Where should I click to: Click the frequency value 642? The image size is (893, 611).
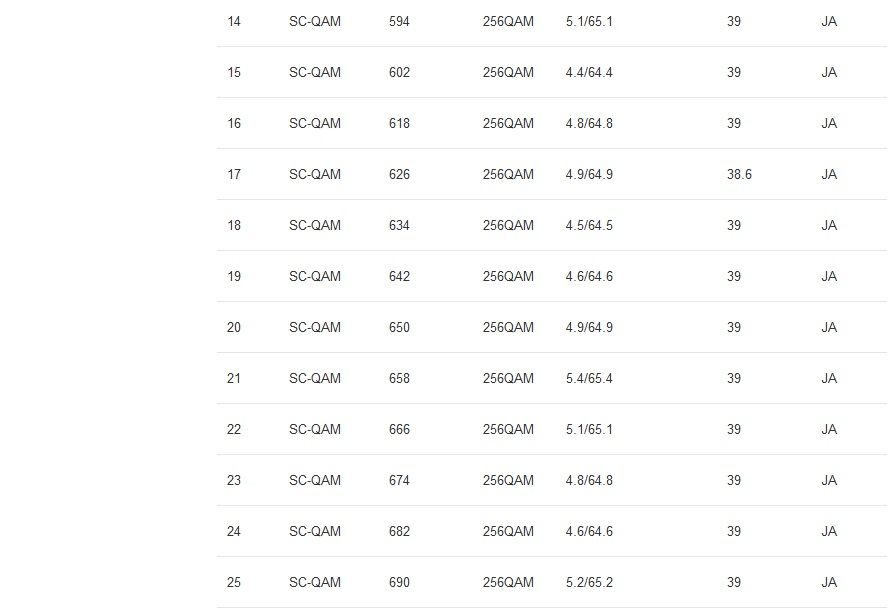[399, 276]
